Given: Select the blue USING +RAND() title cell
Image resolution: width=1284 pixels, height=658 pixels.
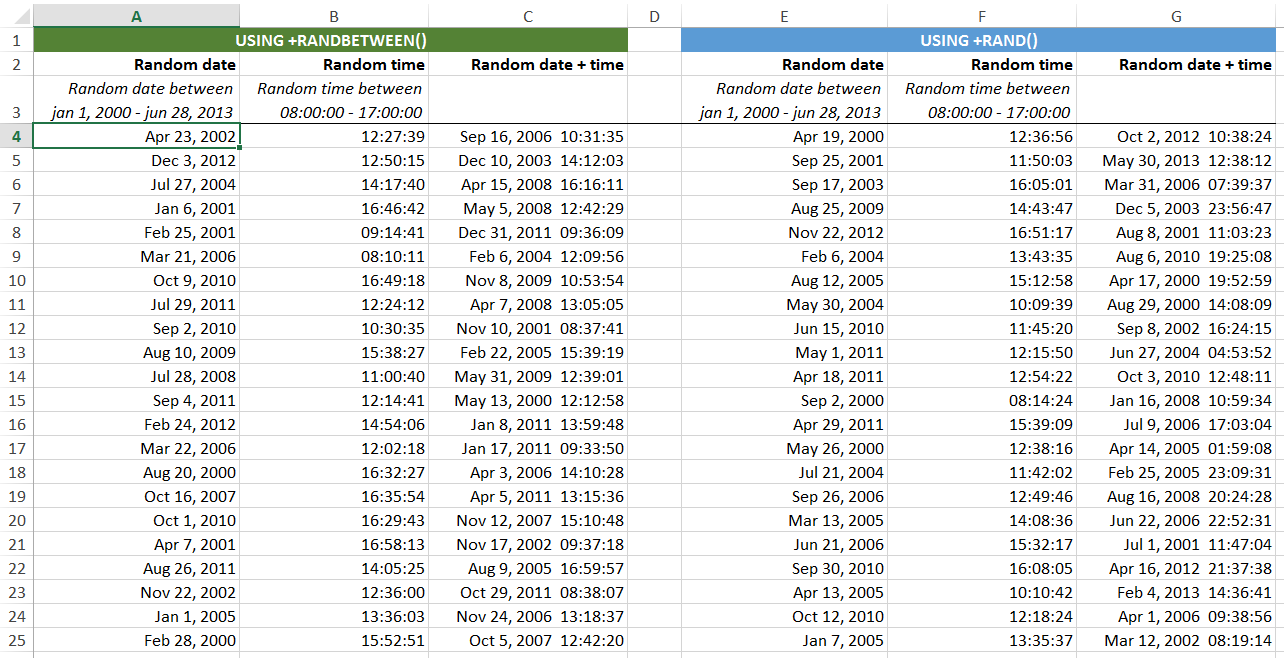Looking at the screenshot, I should point(978,40).
